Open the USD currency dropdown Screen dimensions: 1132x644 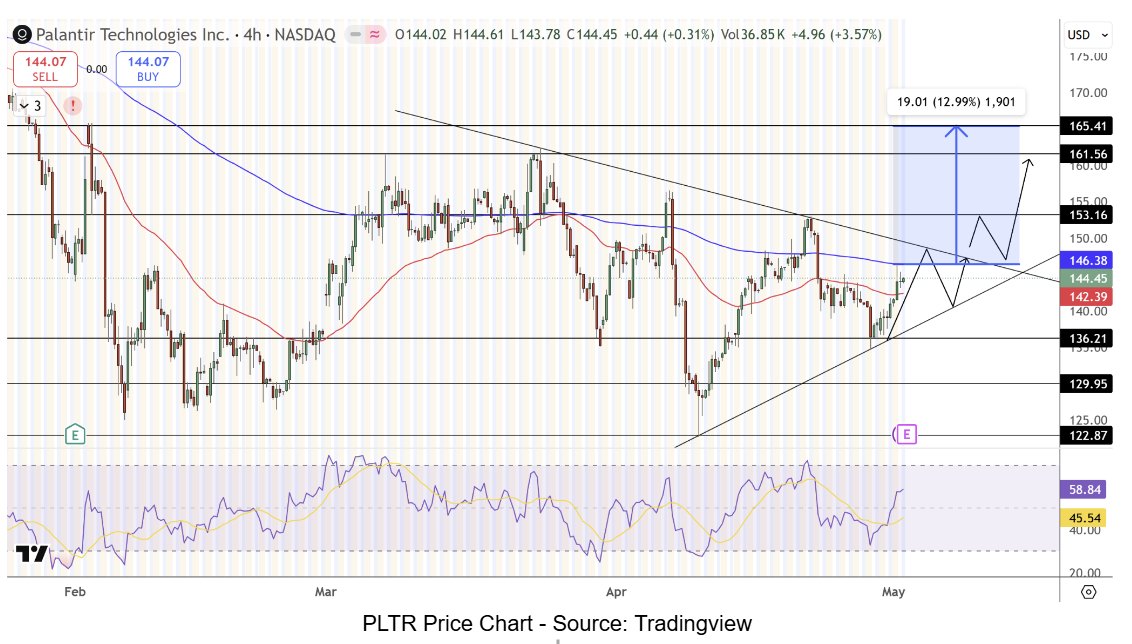click(x=1087, y=35)
